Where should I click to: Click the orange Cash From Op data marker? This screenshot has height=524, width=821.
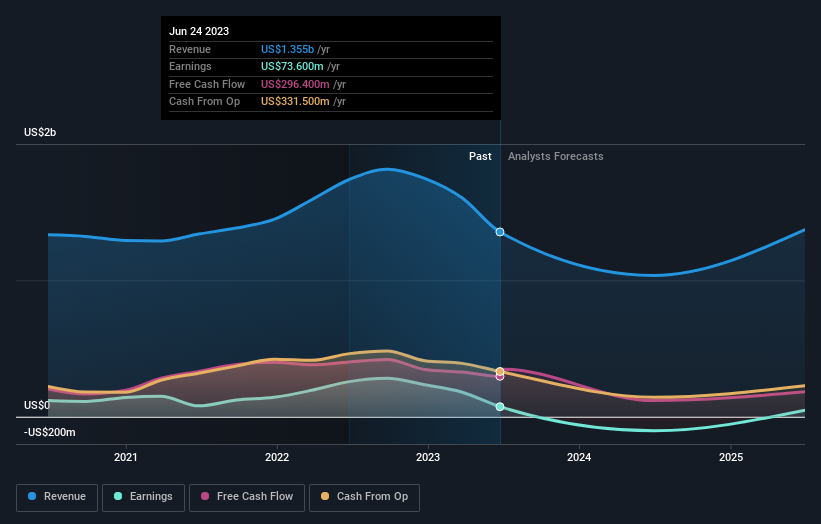pyautogui.click(x=500, y=371)
